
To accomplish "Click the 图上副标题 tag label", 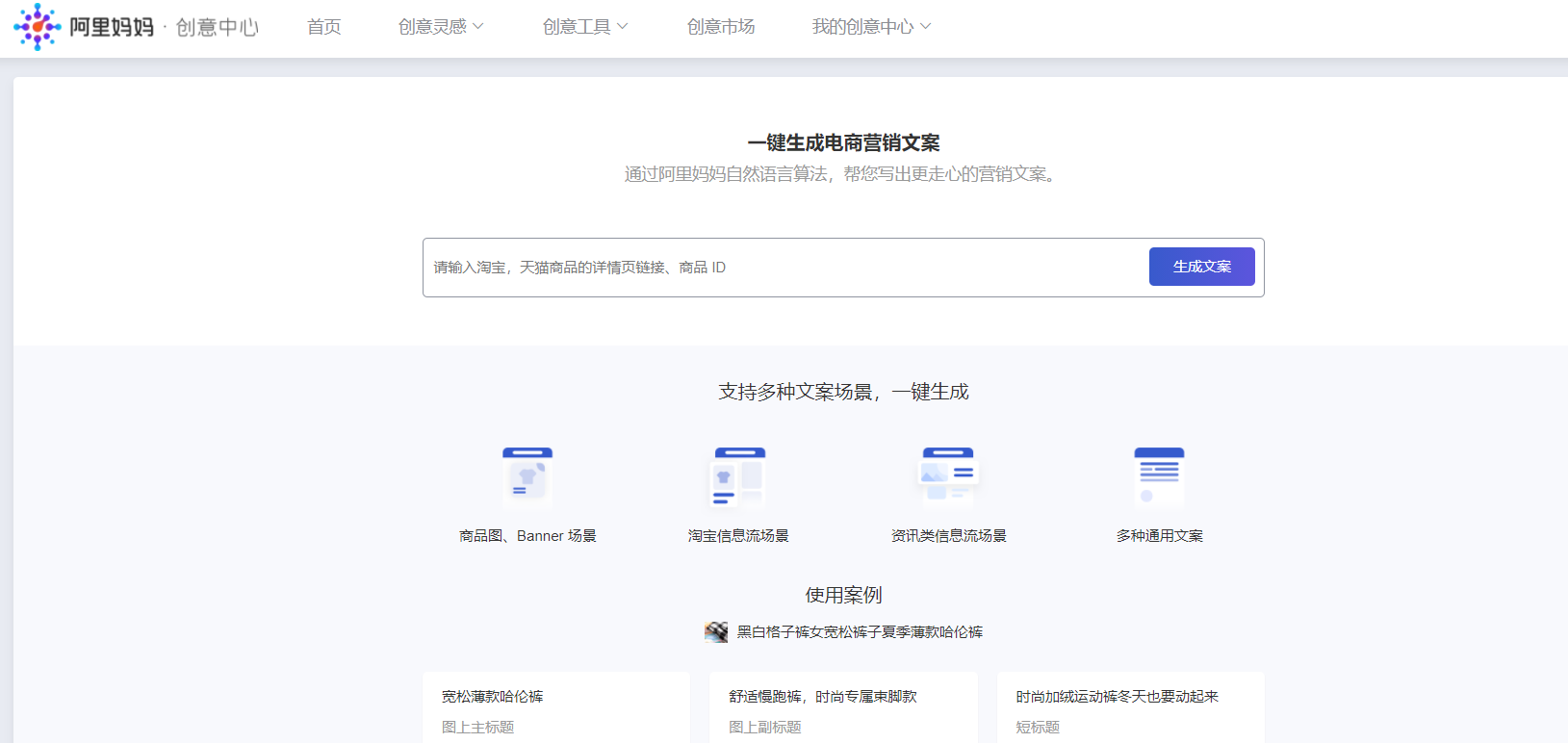I will pos(765,728).
